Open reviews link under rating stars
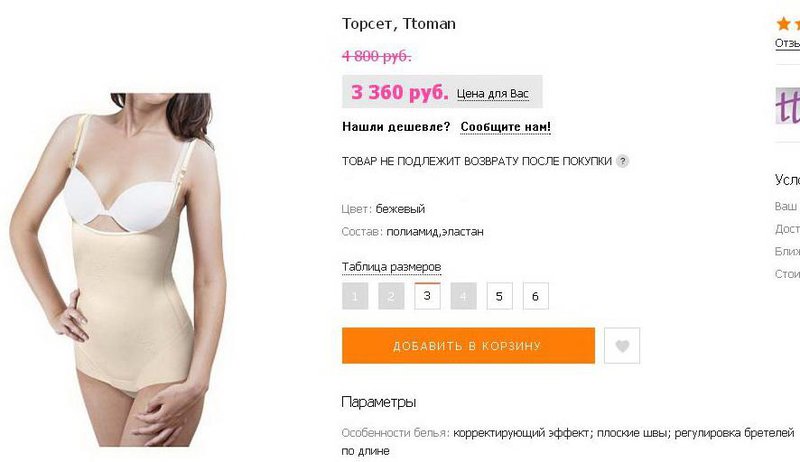Image resolution: width=800 pixels, height=462 pixels. coord(787,43)
